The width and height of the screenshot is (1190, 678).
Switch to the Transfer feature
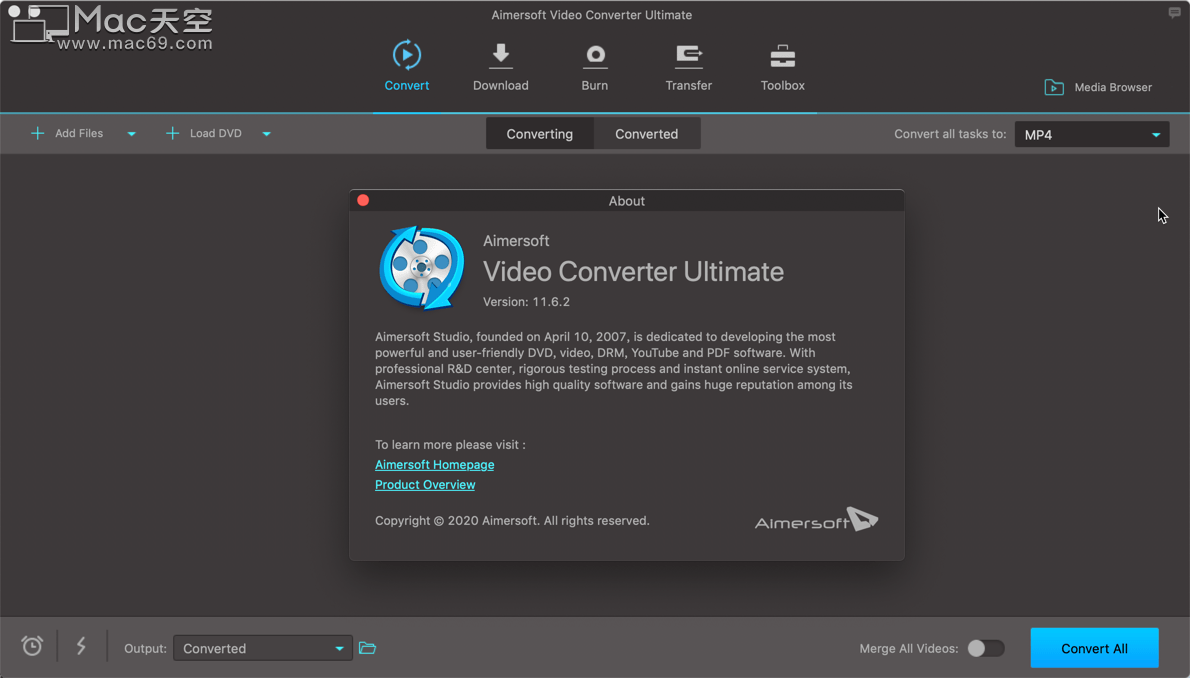(688, 65)
